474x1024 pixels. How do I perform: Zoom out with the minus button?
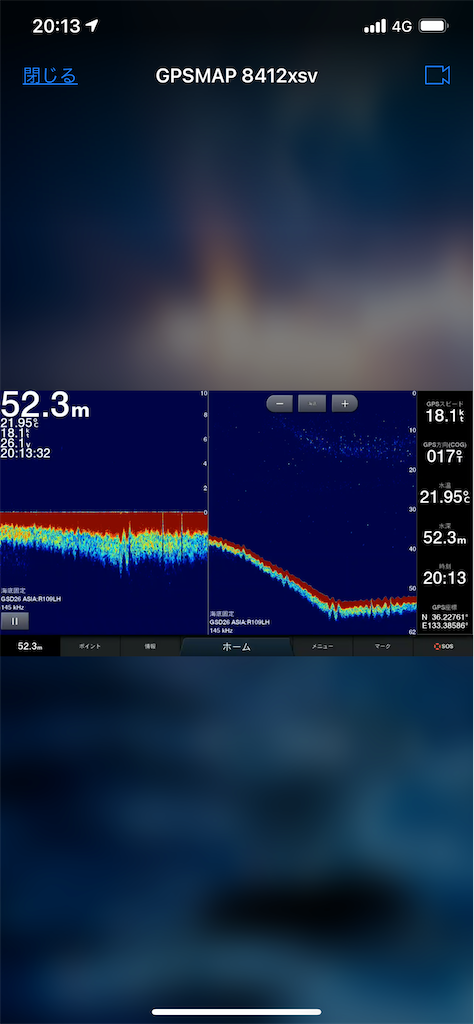coord(279,404)
